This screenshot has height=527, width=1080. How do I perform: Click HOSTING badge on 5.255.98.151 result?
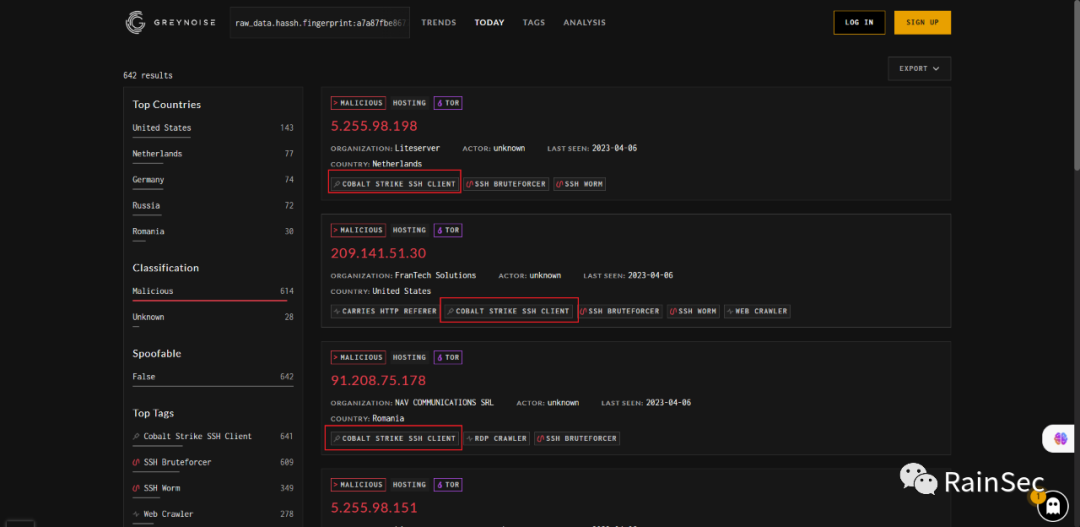pyautogui.click(x=409, y=485)
